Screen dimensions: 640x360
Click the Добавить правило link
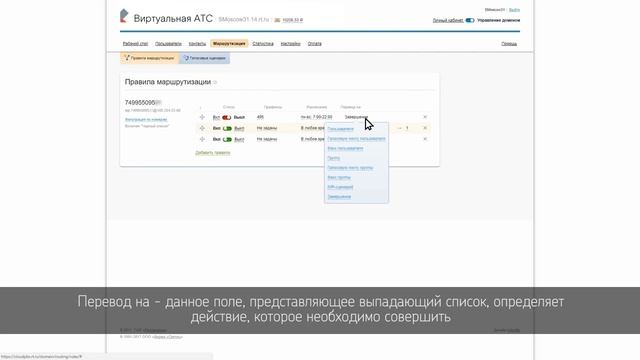(213, 153)
